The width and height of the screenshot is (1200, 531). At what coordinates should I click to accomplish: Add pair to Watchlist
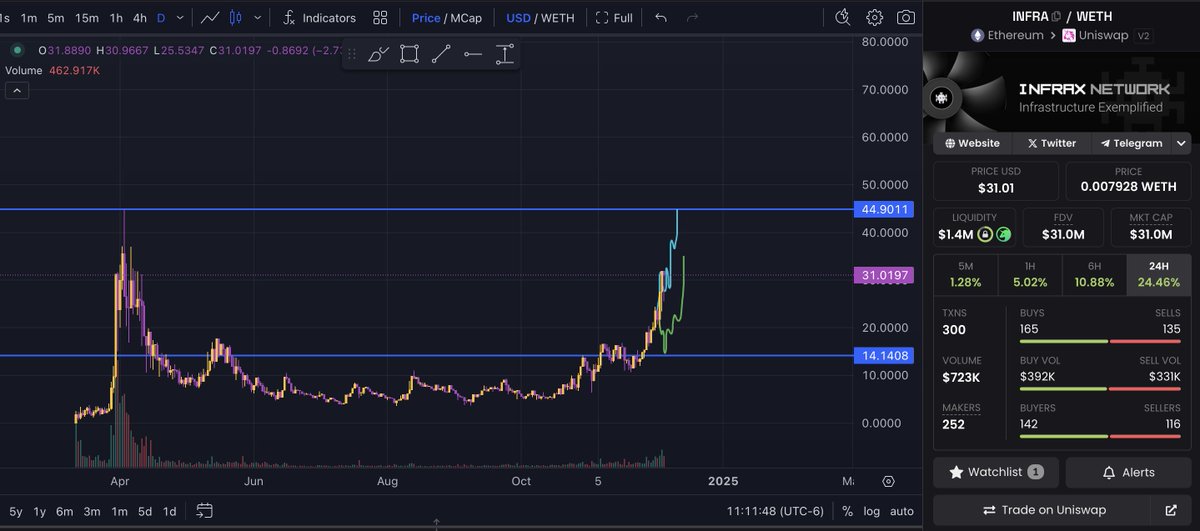[995, 472]
